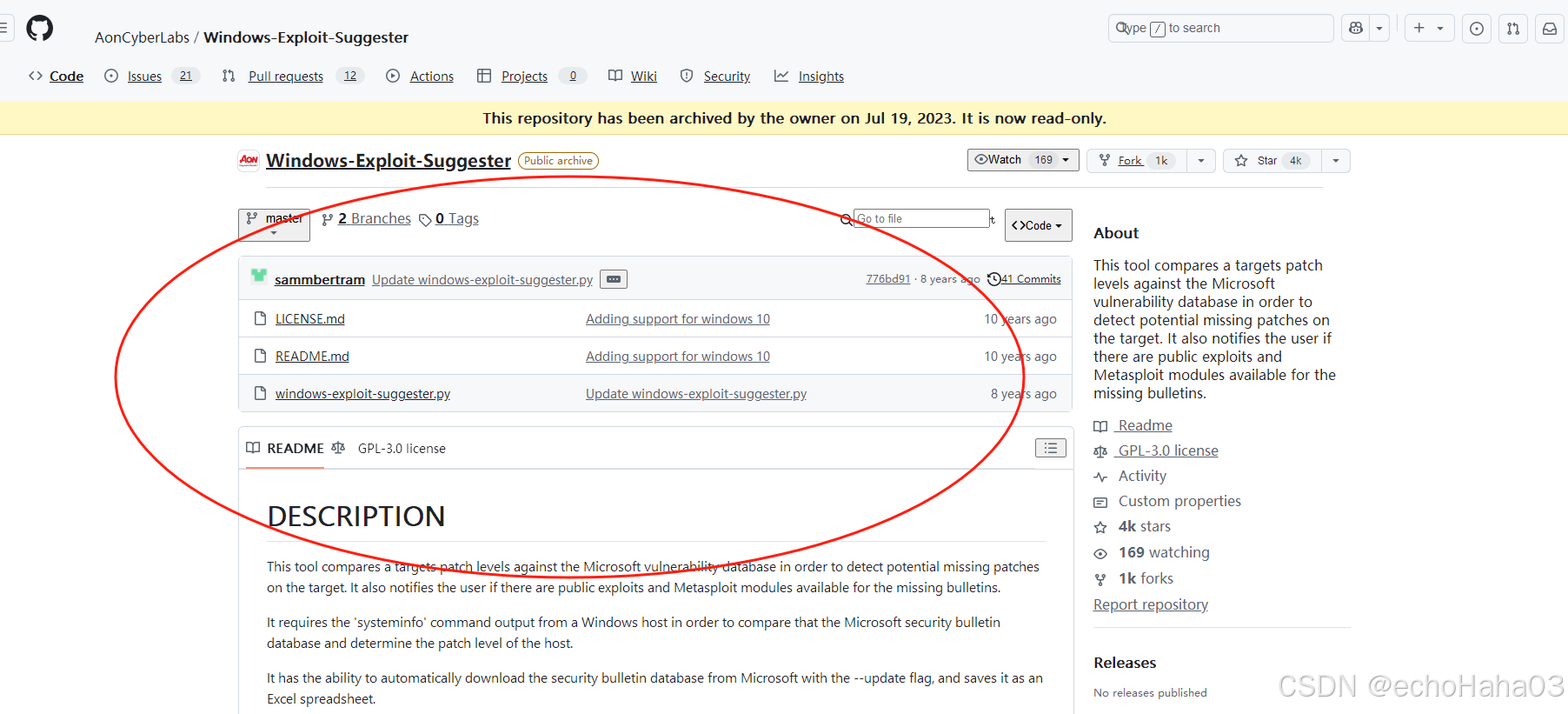The image size is (1568, 714).
Task: Open the hamburger navigation menu
Action: pyautogui.click(x=3, y=28)
